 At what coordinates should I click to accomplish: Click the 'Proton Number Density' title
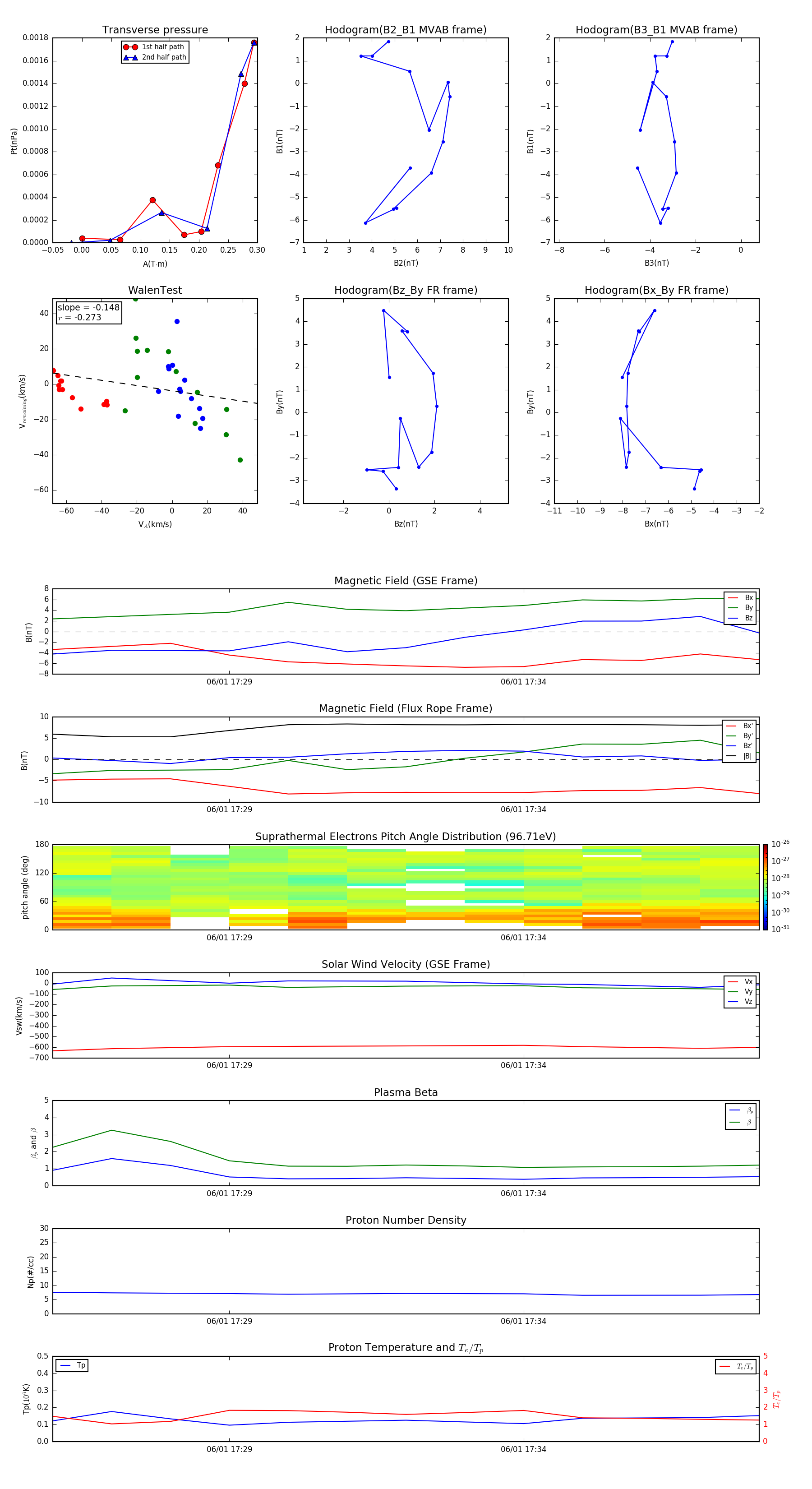pyautogui.click(x=406, y=1220)
